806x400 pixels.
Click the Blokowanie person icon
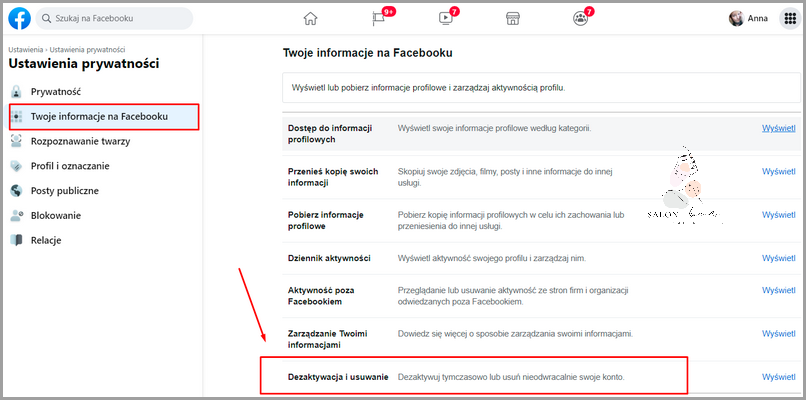16,215
